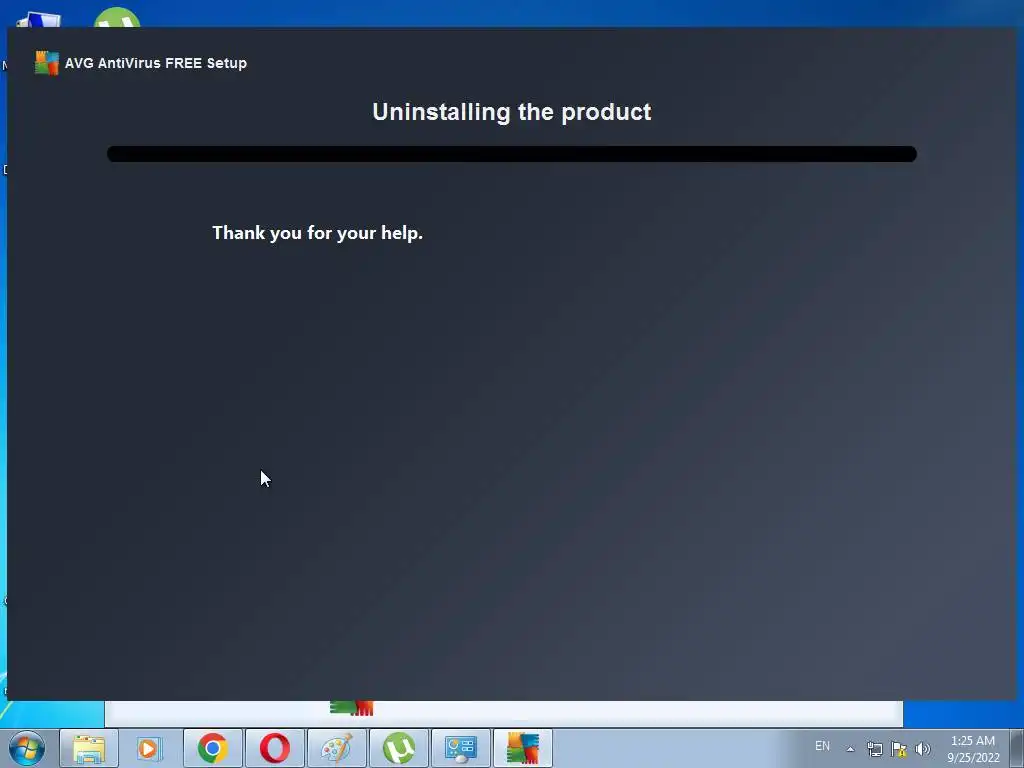Viewport: 1024px width, 768px height.
Task: Open Opera browser from taskbar
Action: coord(275,748)
